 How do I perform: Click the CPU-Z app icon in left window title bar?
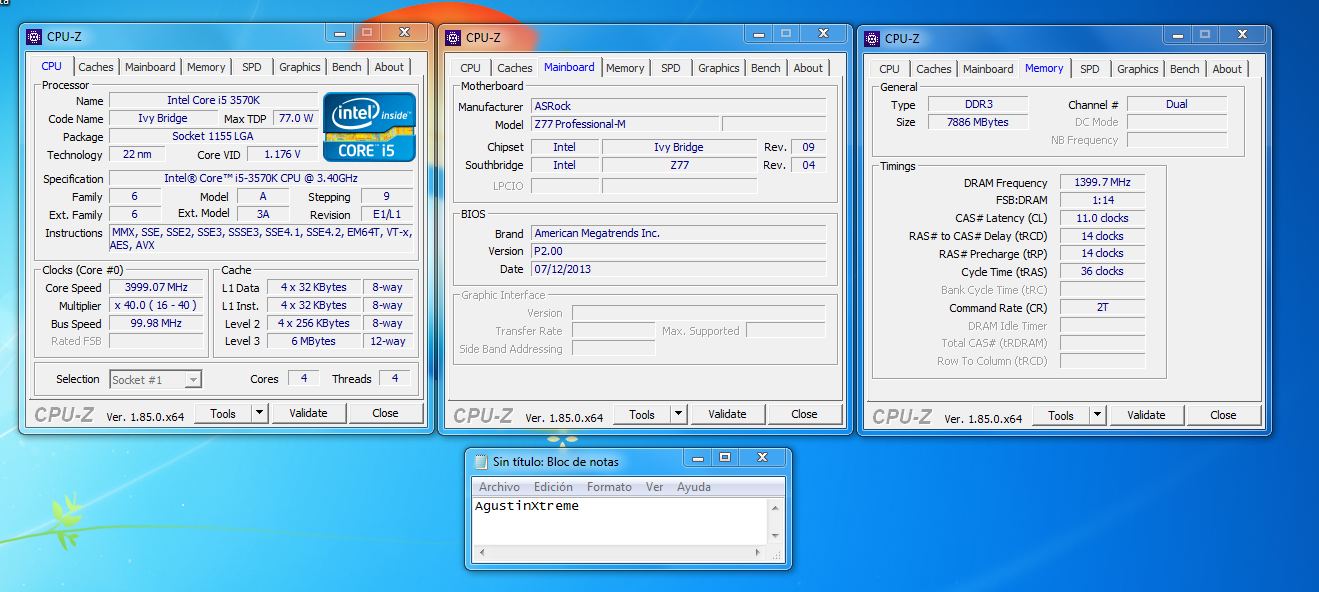(33, 37)
